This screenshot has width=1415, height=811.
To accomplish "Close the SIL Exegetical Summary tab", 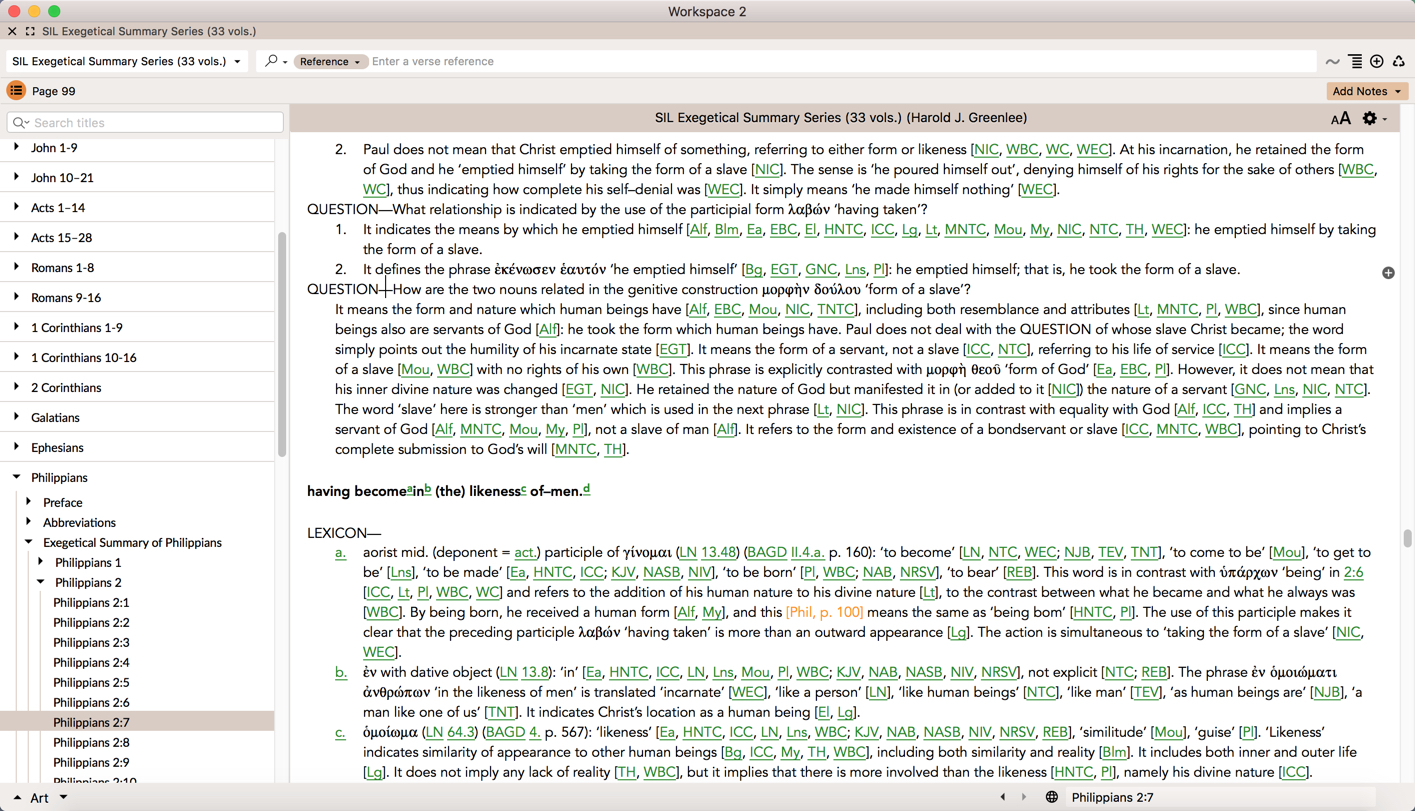I will 12,32.
